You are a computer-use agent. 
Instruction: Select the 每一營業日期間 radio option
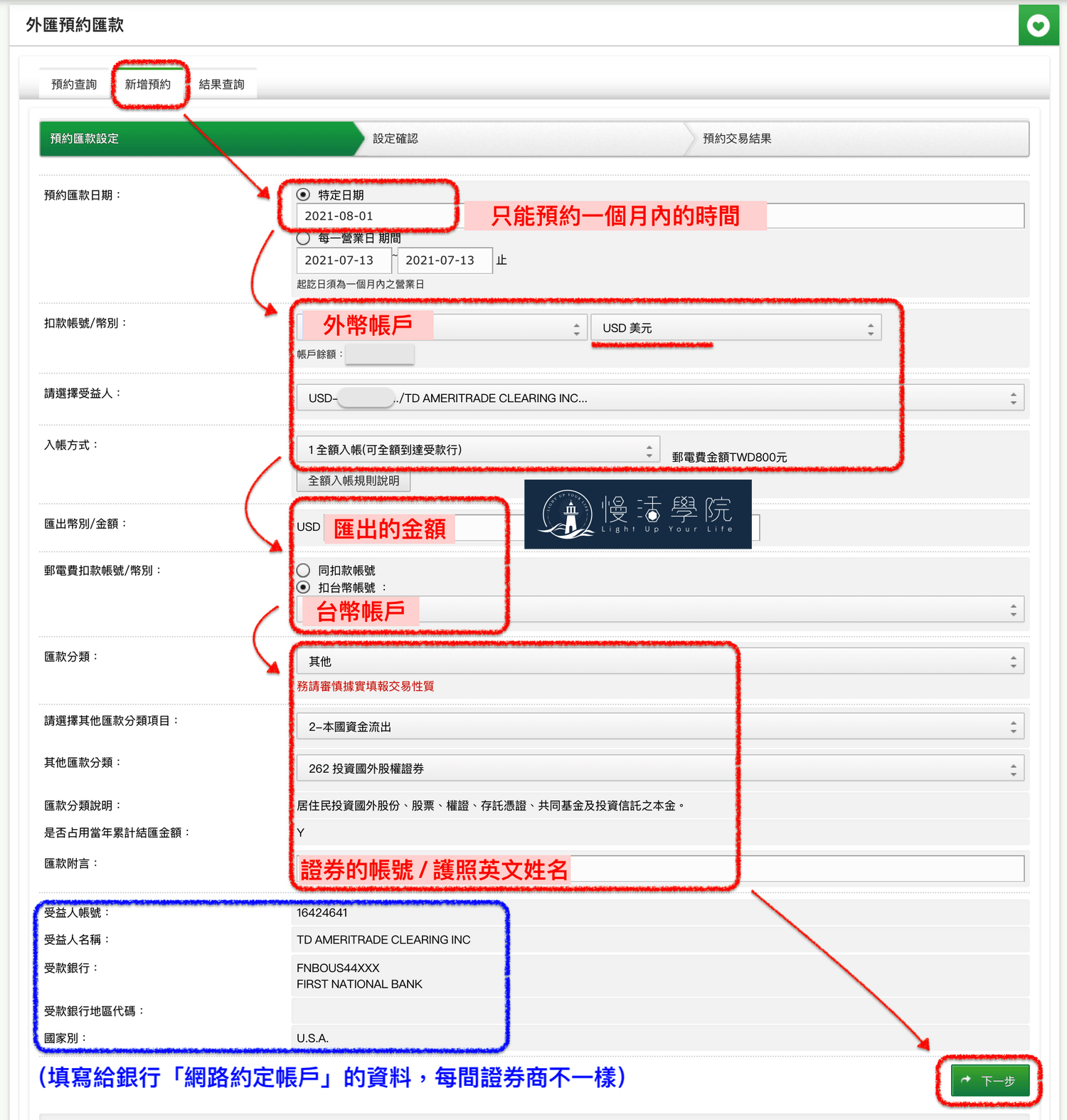point(304,238)
